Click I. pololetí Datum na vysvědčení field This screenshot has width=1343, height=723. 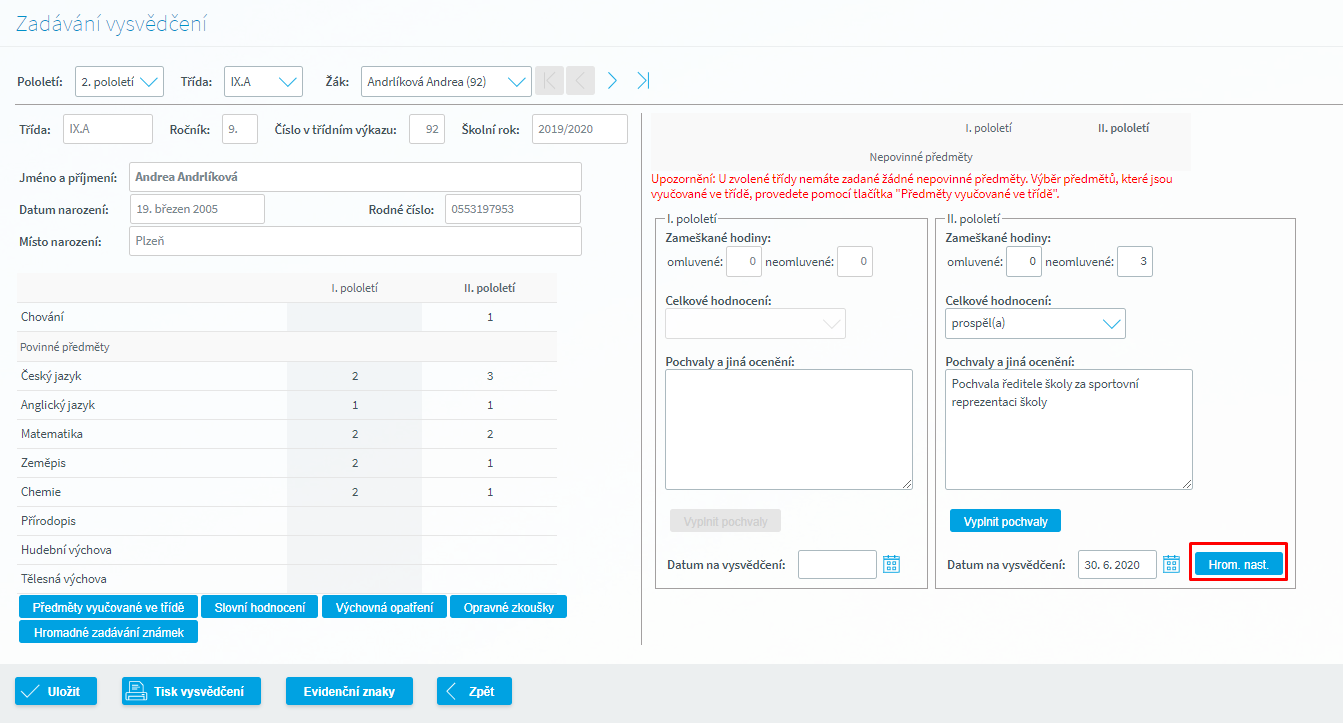point(837,565)
